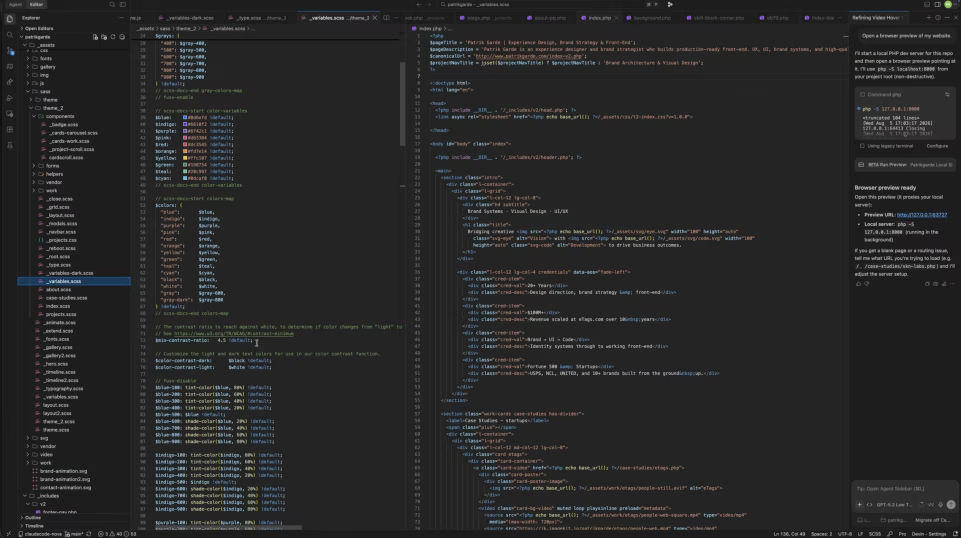Open the Explorer view in activity bar
961x538 pixels.
[9, 19]
